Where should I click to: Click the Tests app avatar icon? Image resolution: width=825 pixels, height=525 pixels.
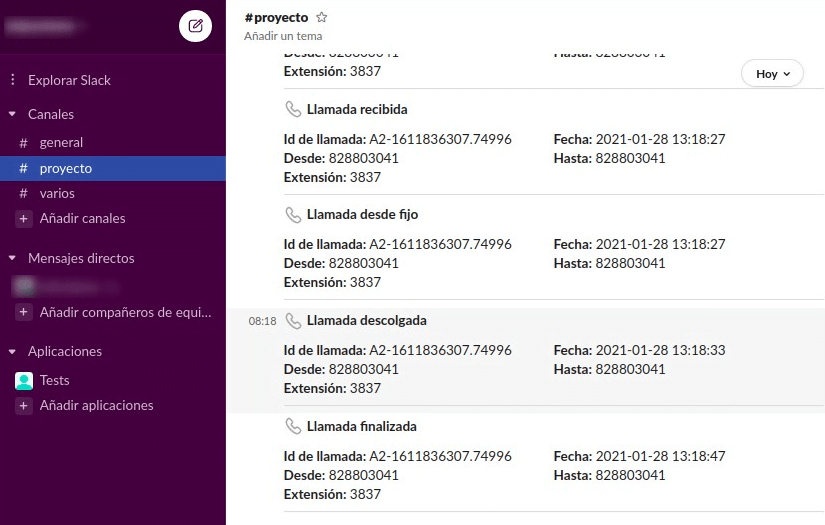24,380
